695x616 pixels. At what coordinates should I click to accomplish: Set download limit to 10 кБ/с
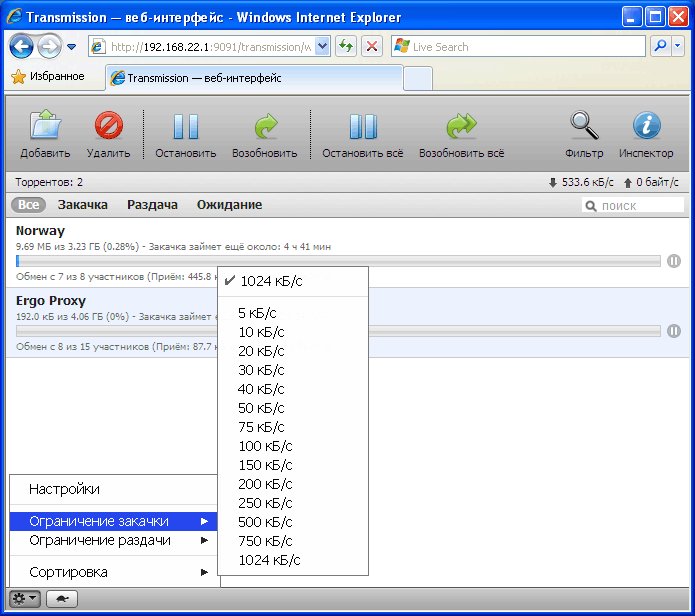coord(293,332)
